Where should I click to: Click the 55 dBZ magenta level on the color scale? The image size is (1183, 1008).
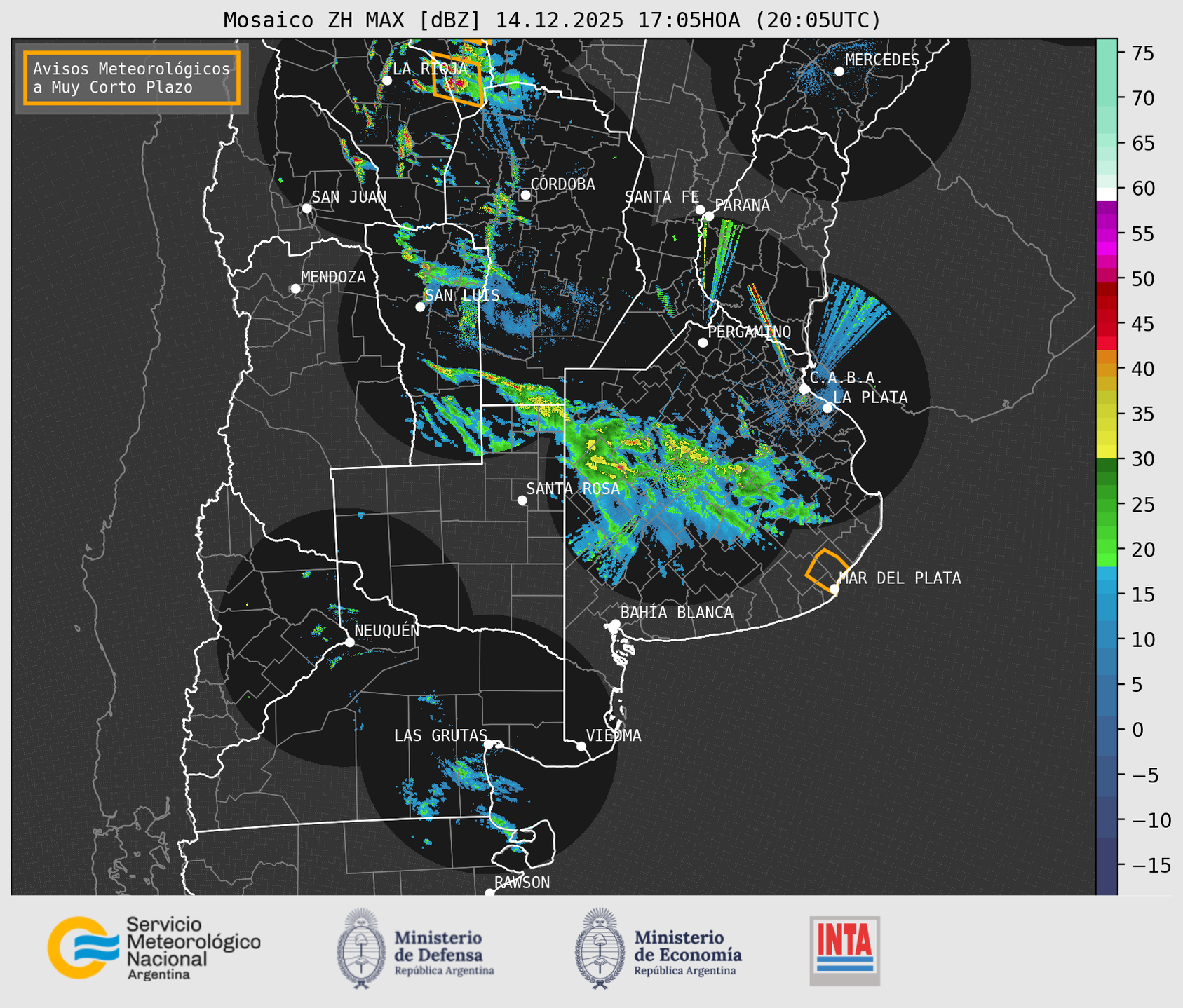click(1107, 235)
